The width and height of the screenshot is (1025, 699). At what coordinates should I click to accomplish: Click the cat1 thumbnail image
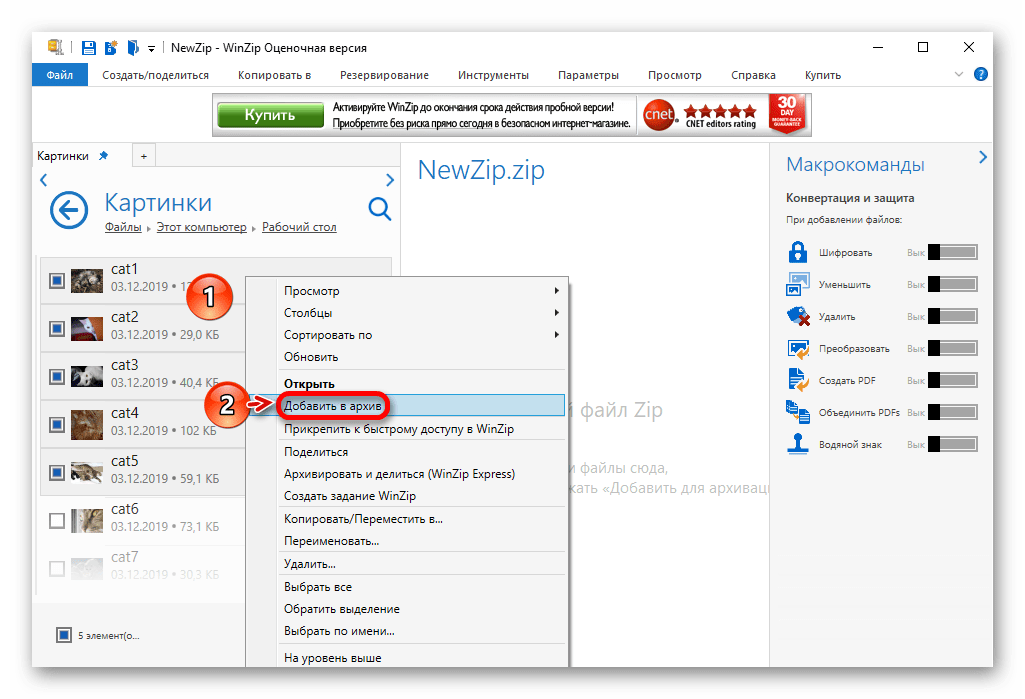point(87,281)
